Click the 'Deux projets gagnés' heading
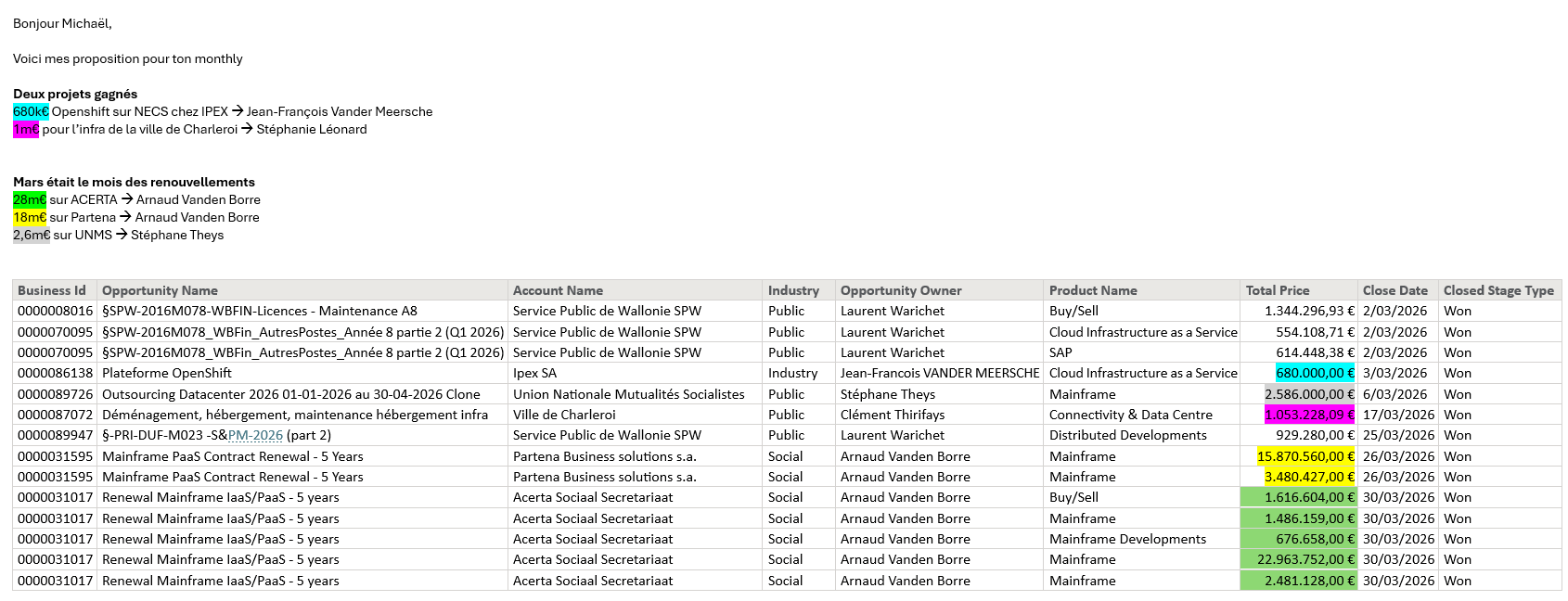 [x=75, y=94]
